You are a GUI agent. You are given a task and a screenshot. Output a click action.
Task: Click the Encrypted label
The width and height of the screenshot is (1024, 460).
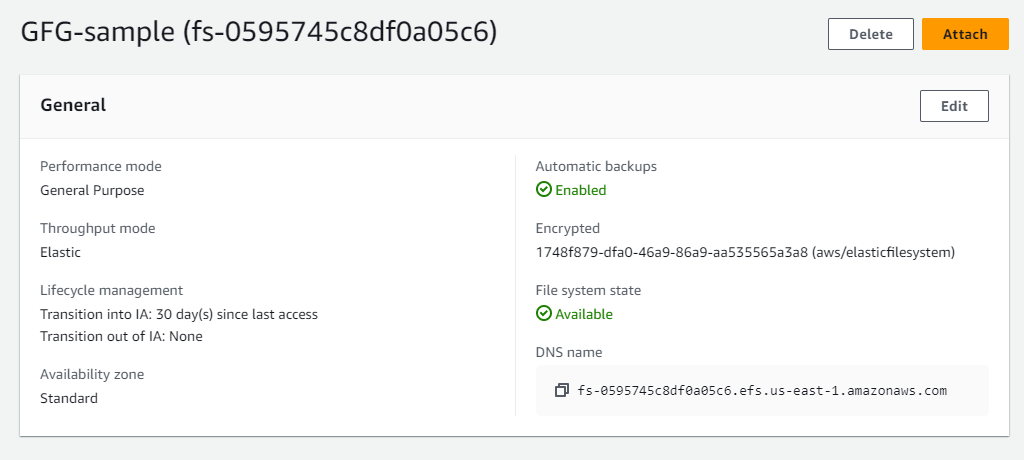(x=567, y=228)
